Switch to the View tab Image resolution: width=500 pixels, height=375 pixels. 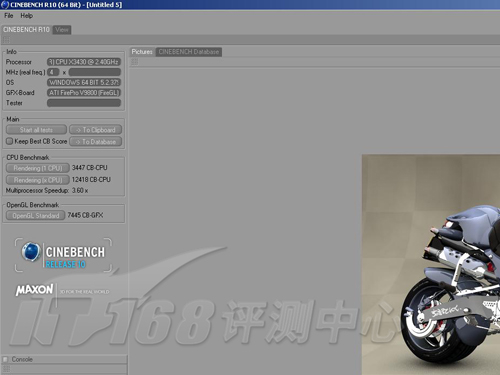[62, 30]
